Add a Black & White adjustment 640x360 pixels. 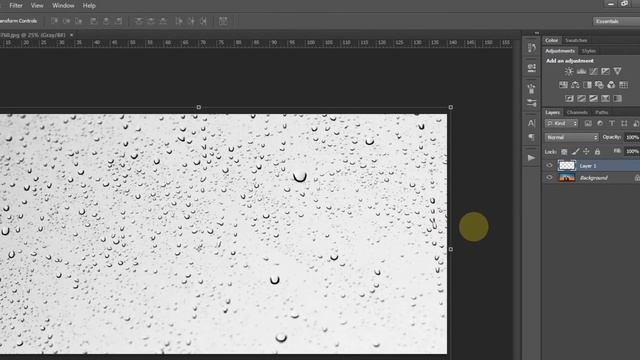coord(587,85)
